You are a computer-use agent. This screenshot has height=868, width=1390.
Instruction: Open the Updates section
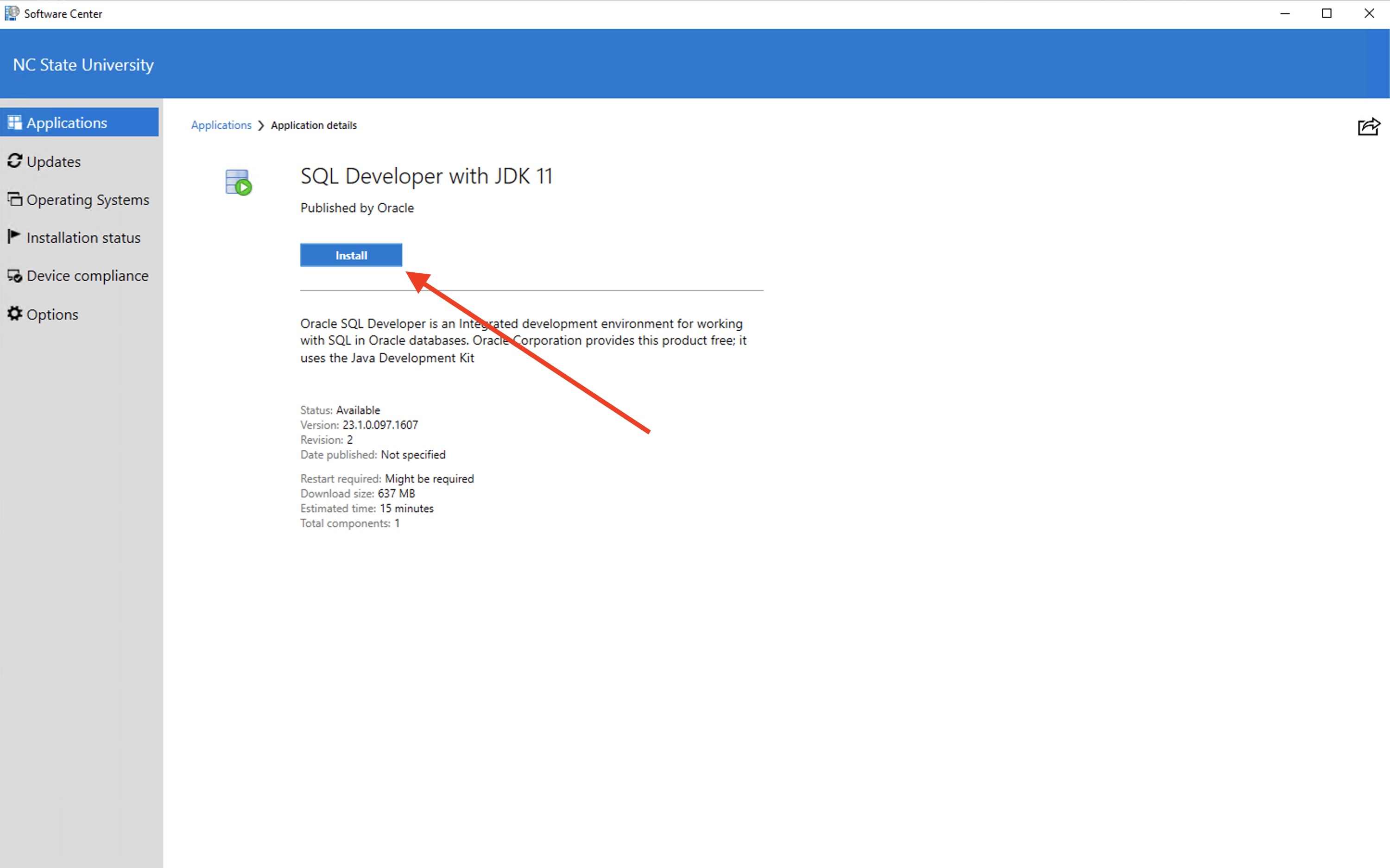click(x=53, y=162)
